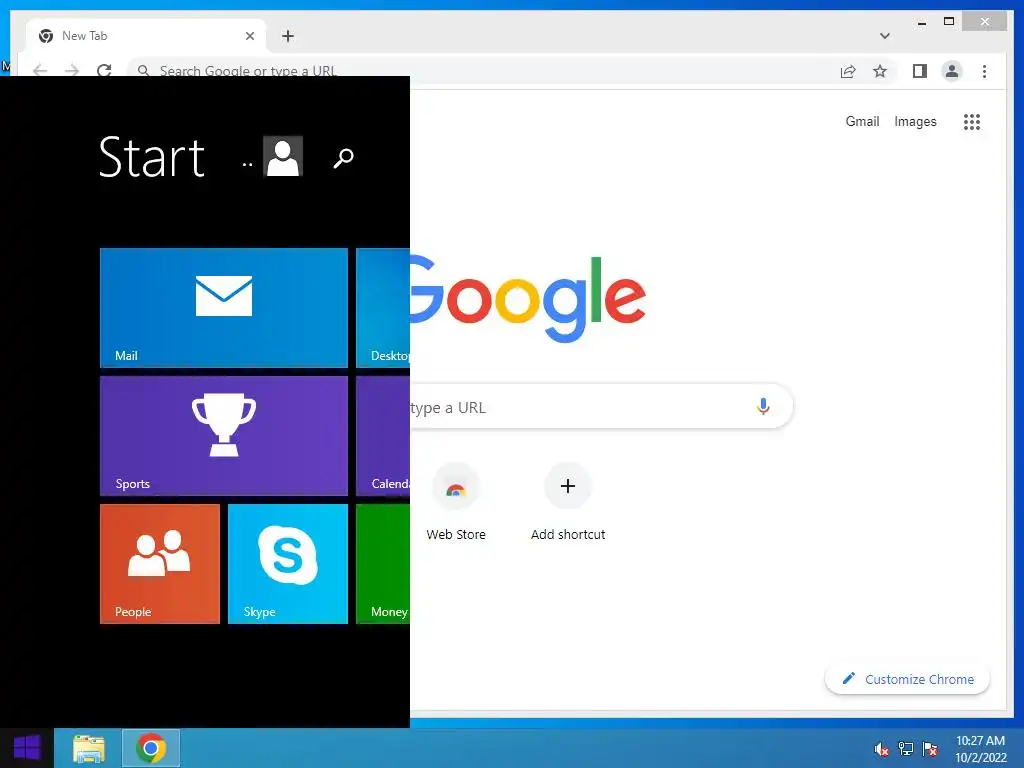Open the Desktop tile
This screenshot has height=768, width=1024.
[x=383, y=308]
